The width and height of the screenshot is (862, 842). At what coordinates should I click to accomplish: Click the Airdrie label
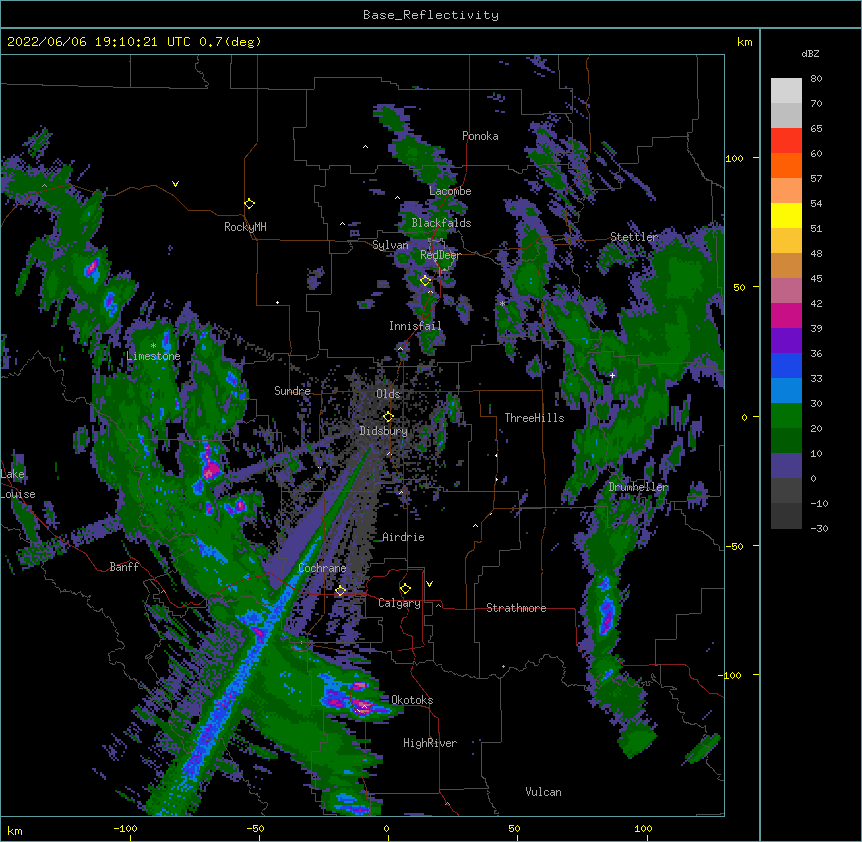point(403,537)
